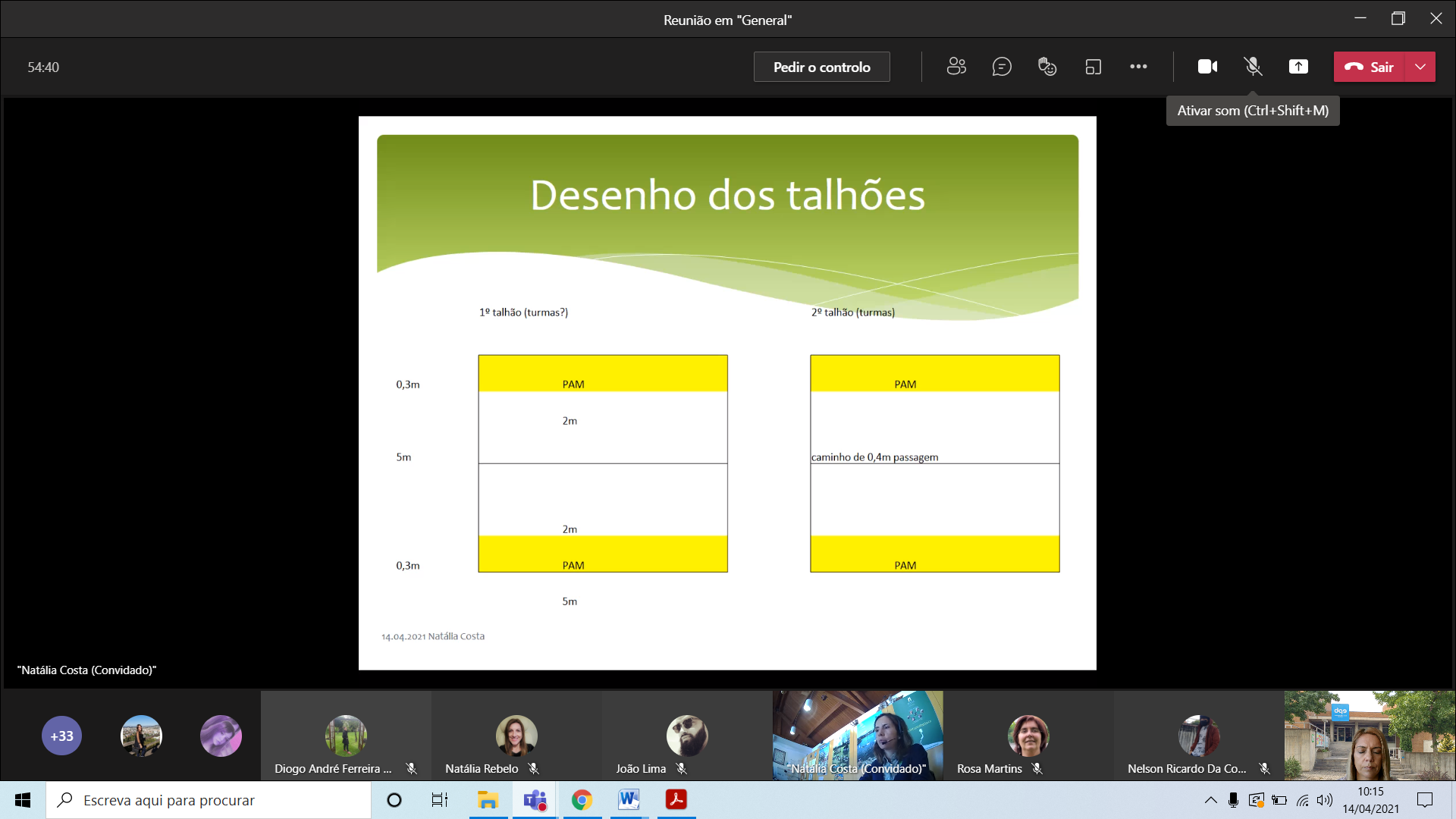Click the tray microphone icon
This screenshot has height=819, width=1456.
tap(1233, 800)
